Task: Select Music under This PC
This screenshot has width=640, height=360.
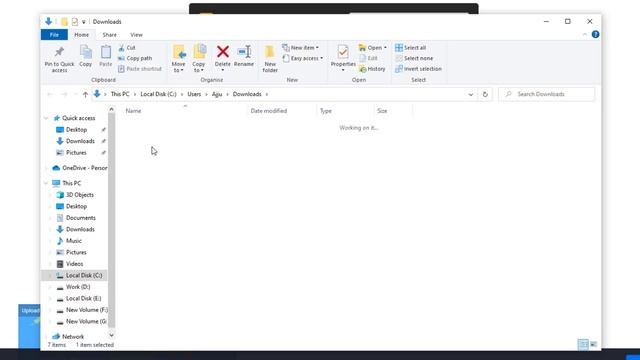Action: coord(73,241)
